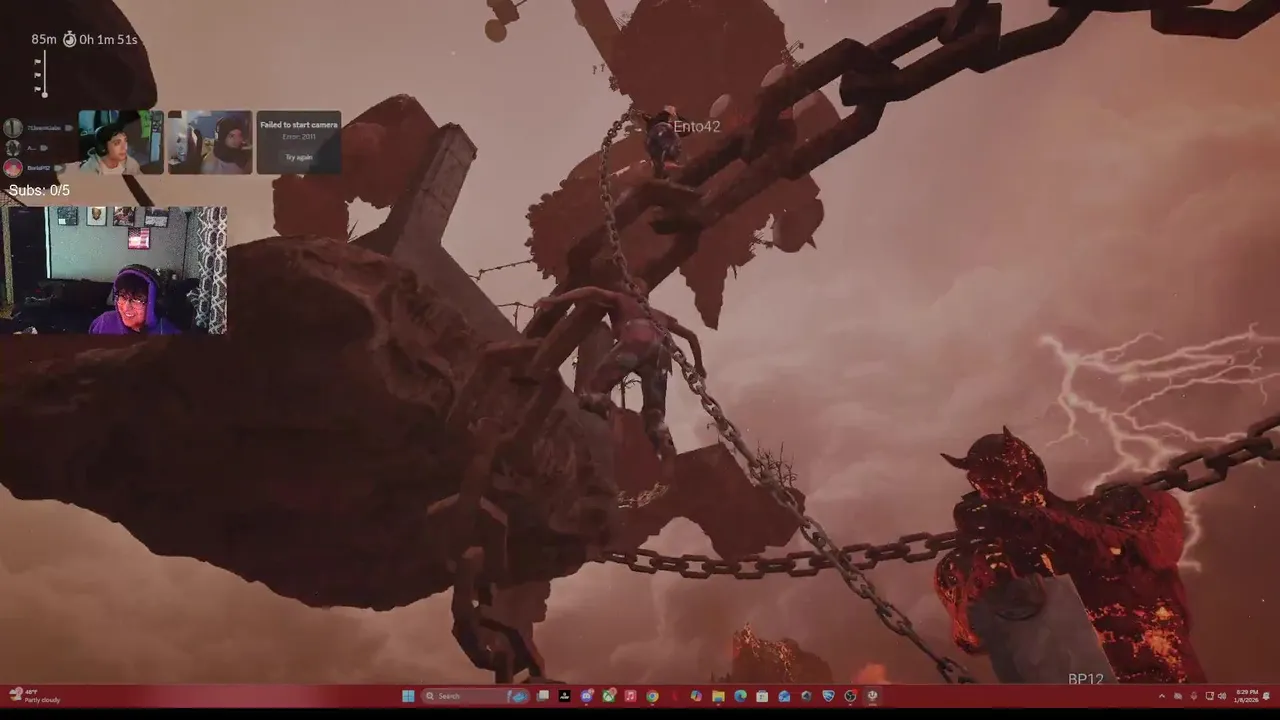This screenshot has width=1280, height=720.
Task: Open the notification bell icon
Action: 1266,696
